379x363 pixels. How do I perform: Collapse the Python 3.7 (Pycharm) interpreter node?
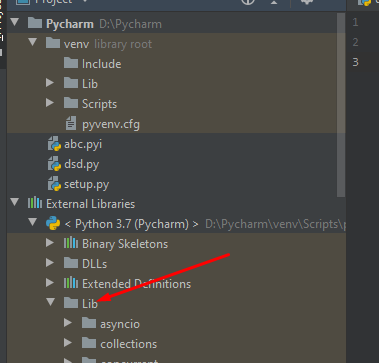click(x=33, y=223)
